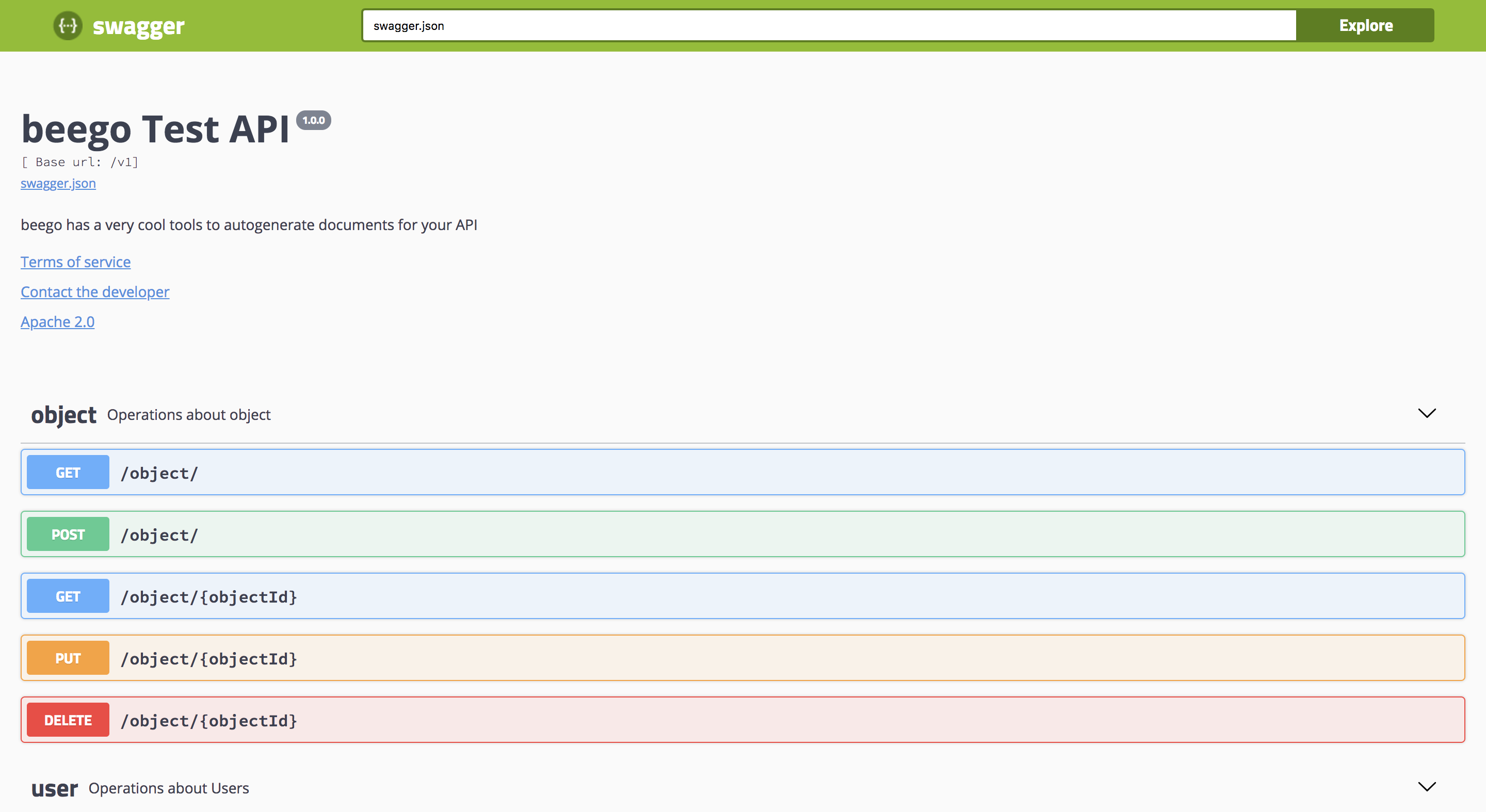
Task: Click the swagger brand text
Action: tap(138, 26)
